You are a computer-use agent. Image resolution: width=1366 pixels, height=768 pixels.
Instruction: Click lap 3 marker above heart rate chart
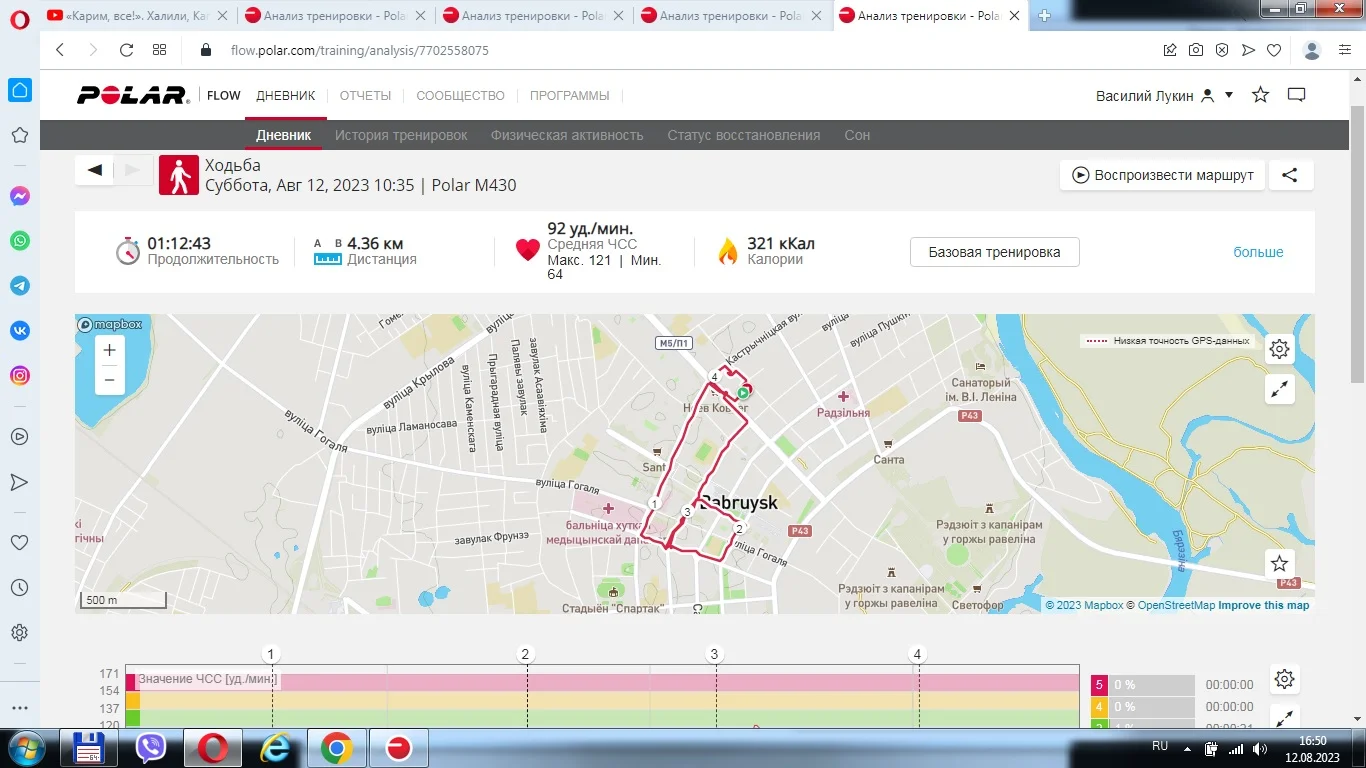(714, 655)
